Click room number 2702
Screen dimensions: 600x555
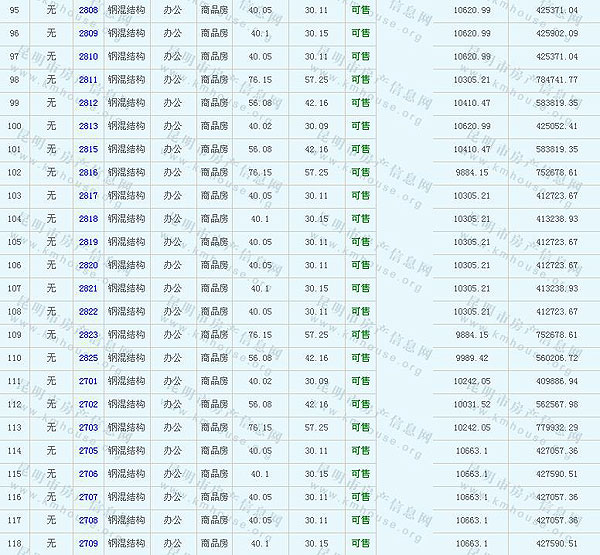(88, 404)
